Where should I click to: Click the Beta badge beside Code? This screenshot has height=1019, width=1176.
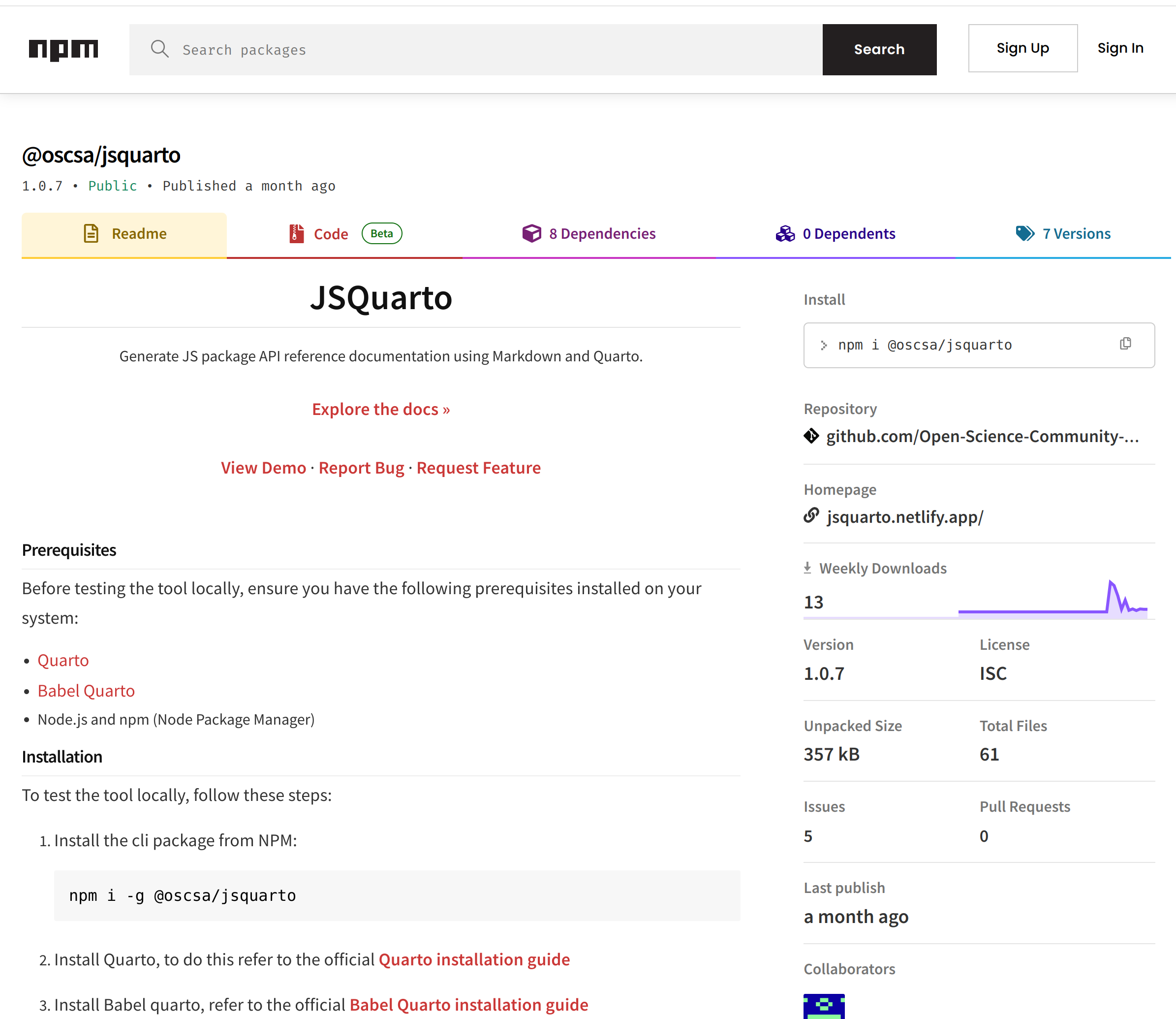381,233
